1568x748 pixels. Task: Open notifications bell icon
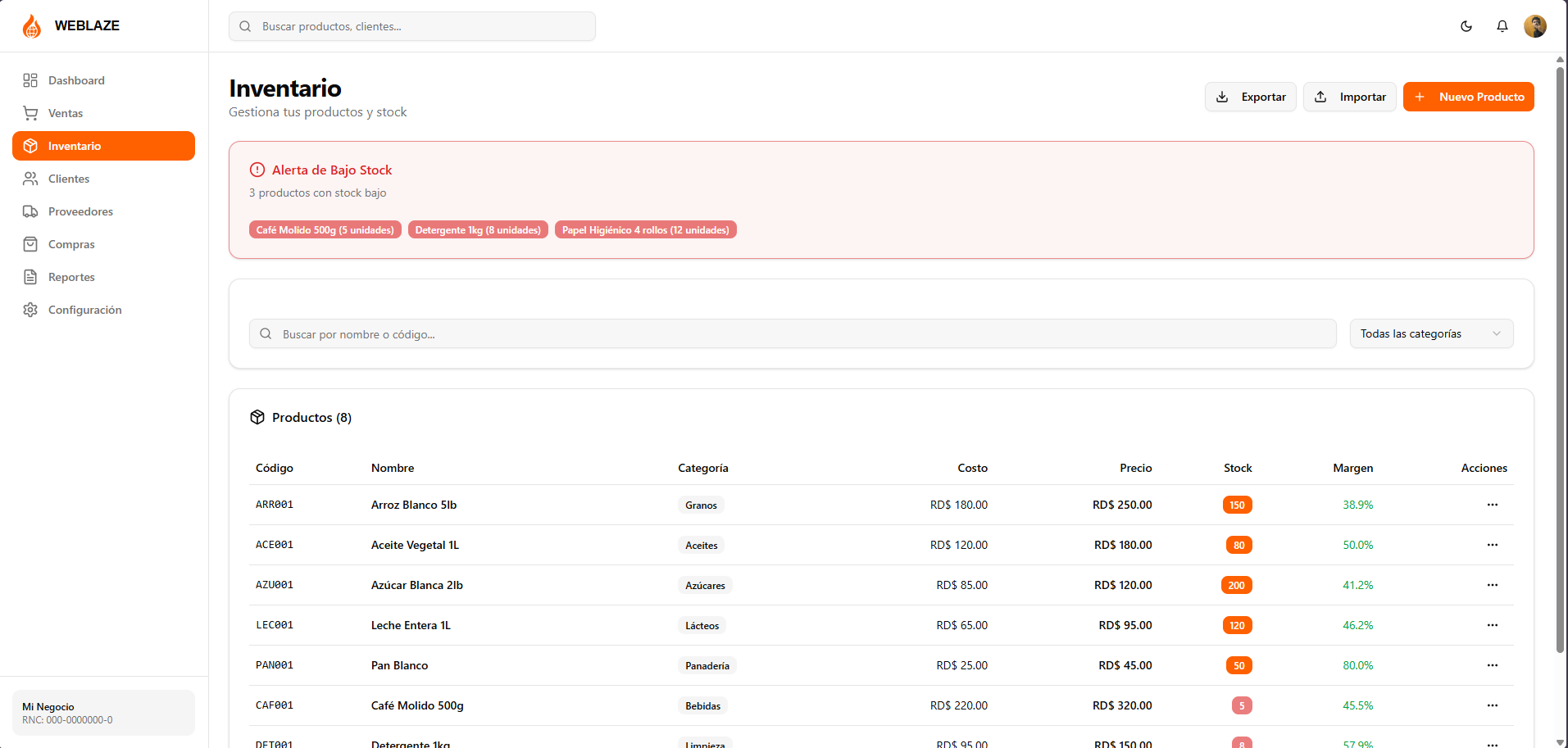point(1502,26)
